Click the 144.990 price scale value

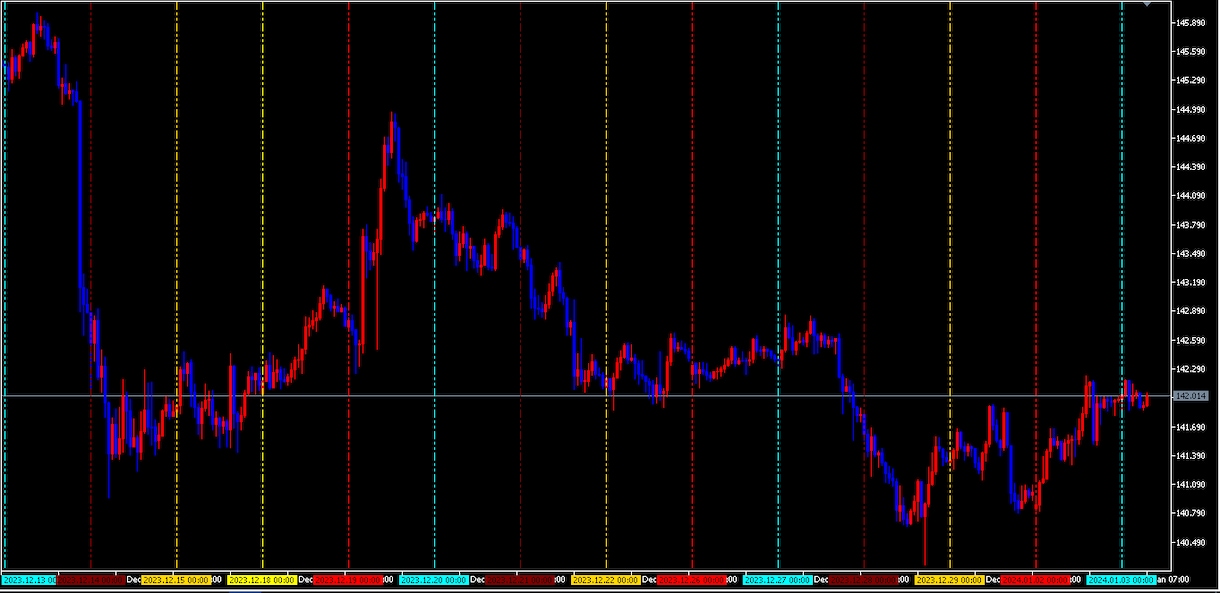(1191, 109)
